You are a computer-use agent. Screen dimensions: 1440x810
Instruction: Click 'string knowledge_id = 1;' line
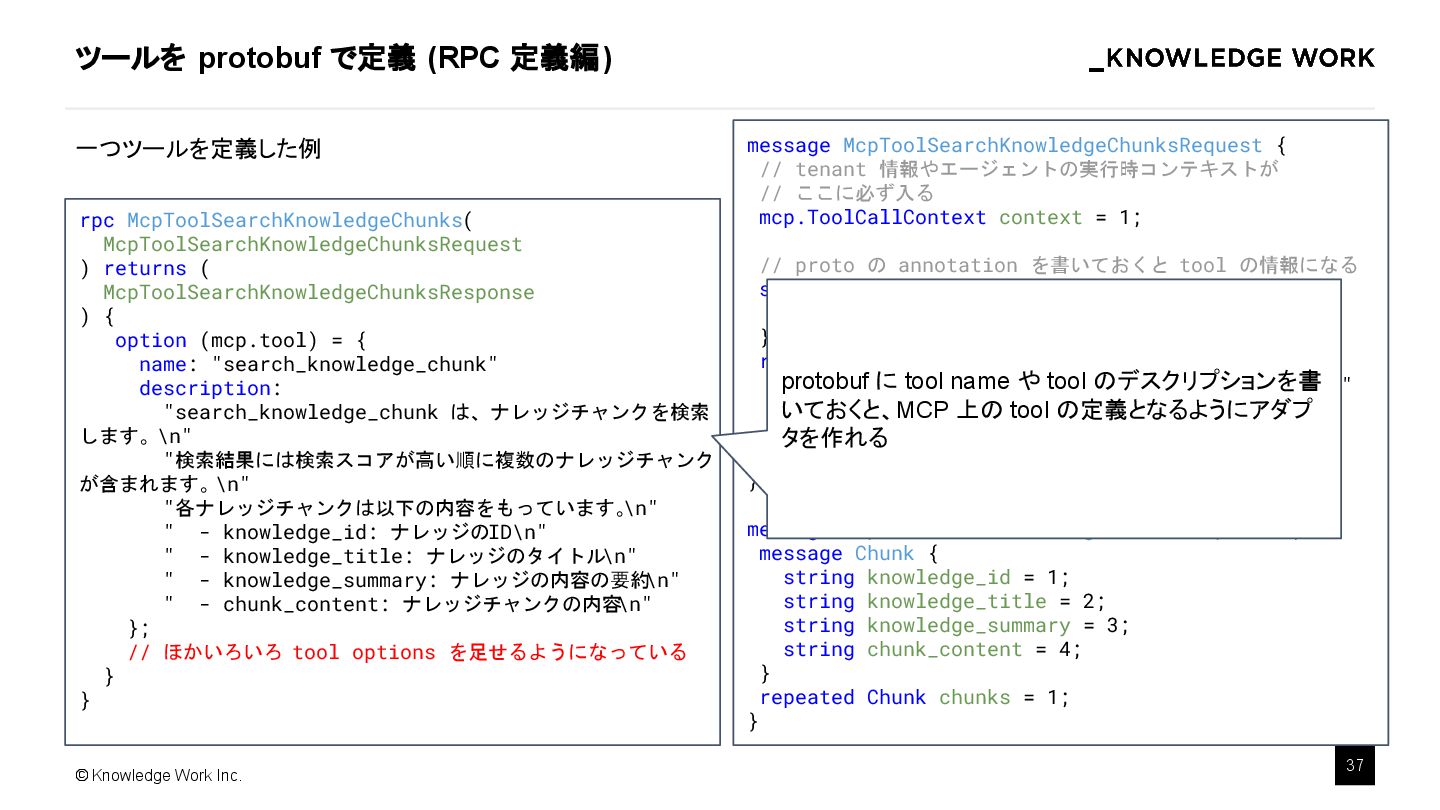(926, 578)
